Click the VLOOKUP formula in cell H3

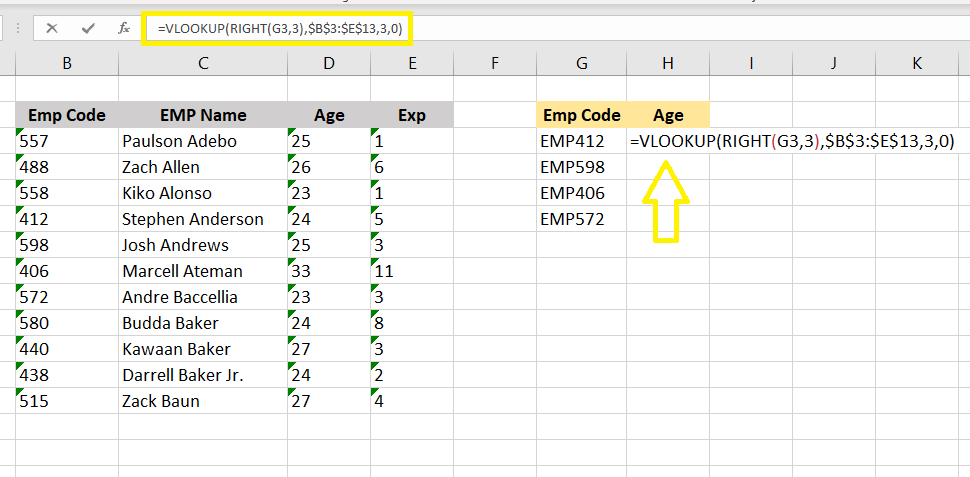(792, 142)
